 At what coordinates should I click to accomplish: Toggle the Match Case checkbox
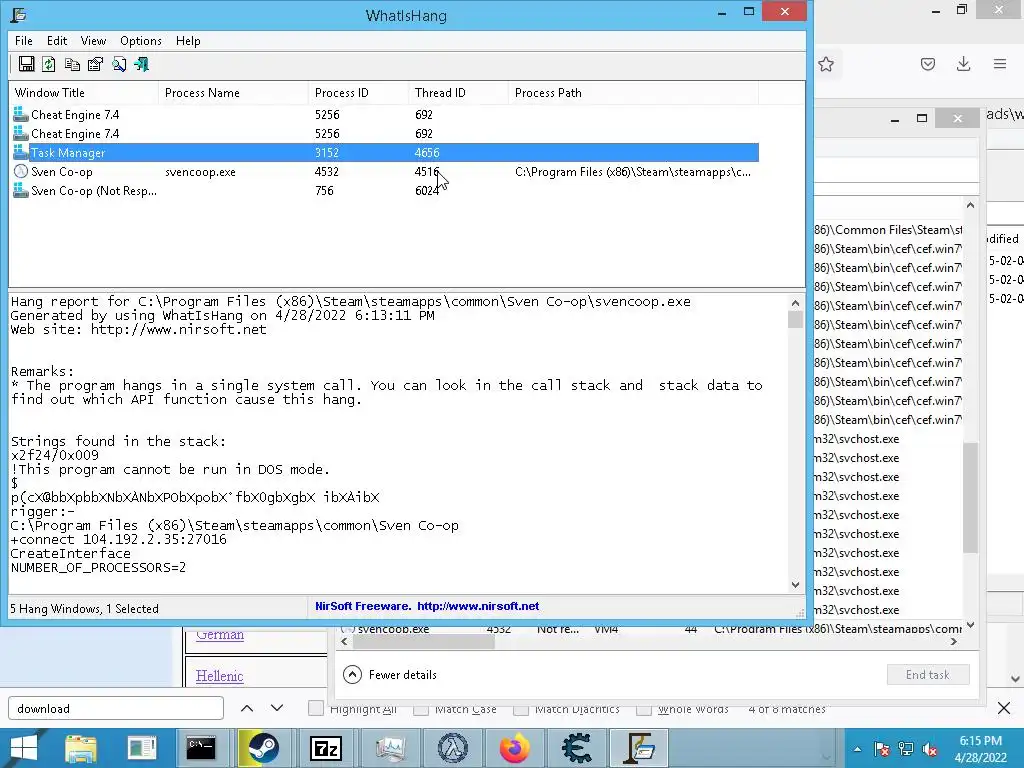coord(421,709)
